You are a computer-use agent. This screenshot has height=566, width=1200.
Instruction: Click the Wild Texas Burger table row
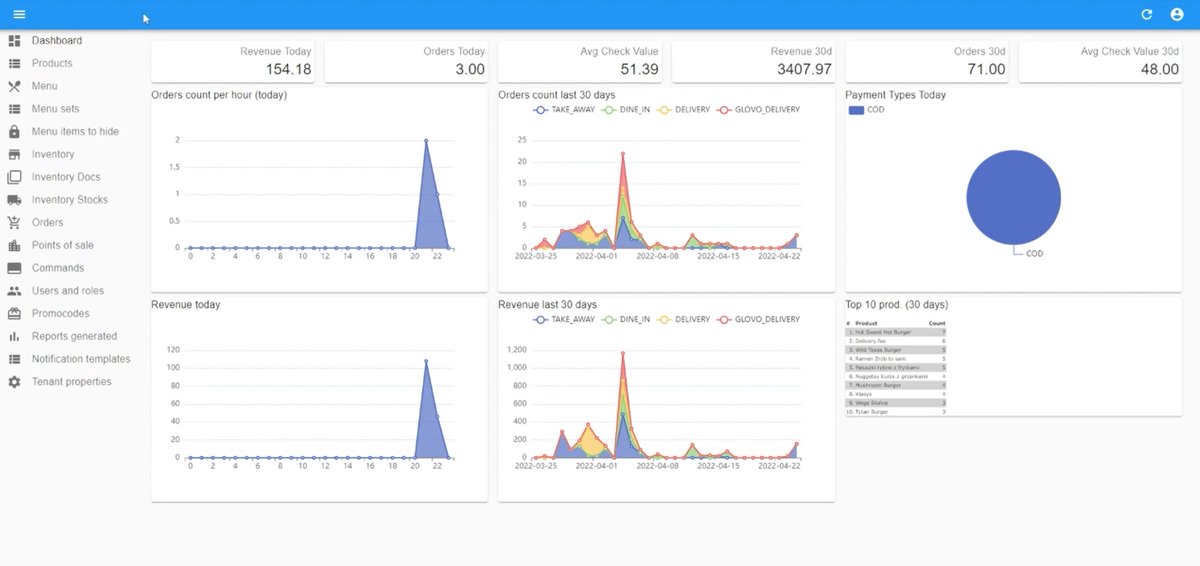pos(896,350)
